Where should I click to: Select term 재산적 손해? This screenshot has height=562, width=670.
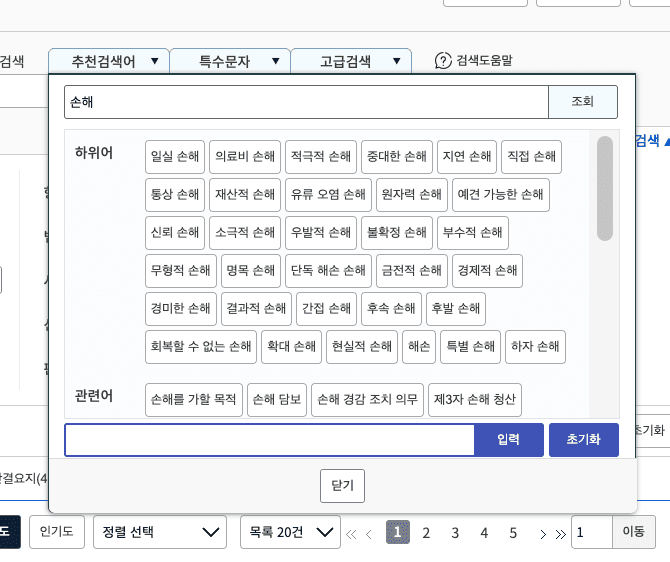pos(245,195)
